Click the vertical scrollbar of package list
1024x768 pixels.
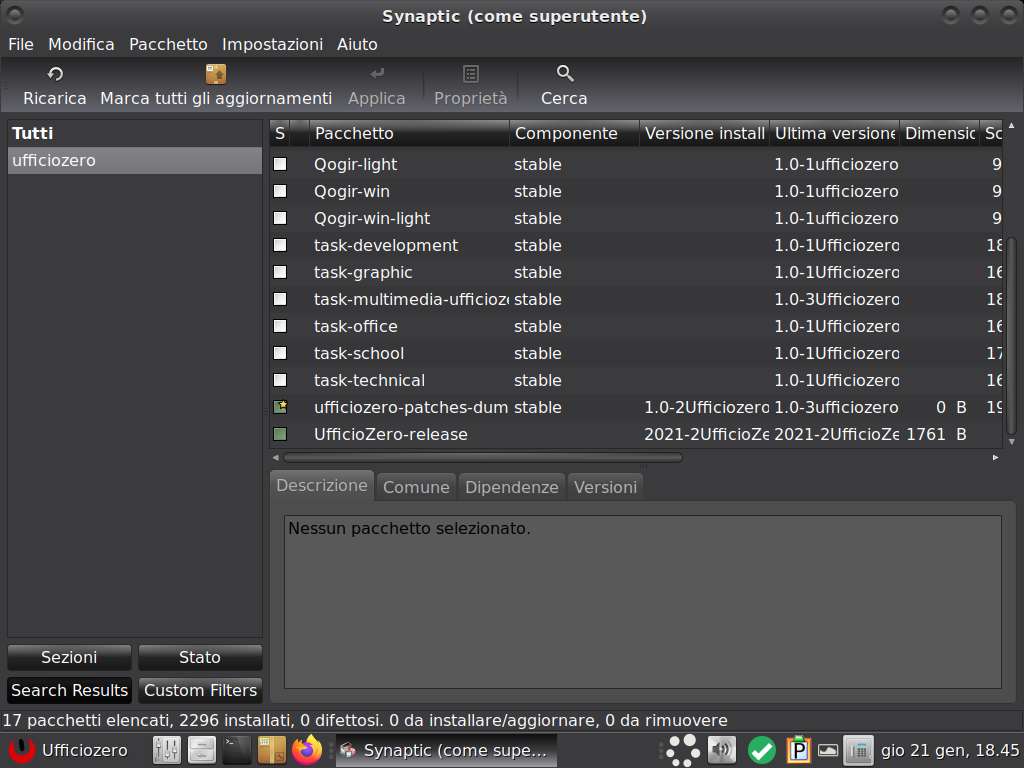click(x=1012, y=336)
